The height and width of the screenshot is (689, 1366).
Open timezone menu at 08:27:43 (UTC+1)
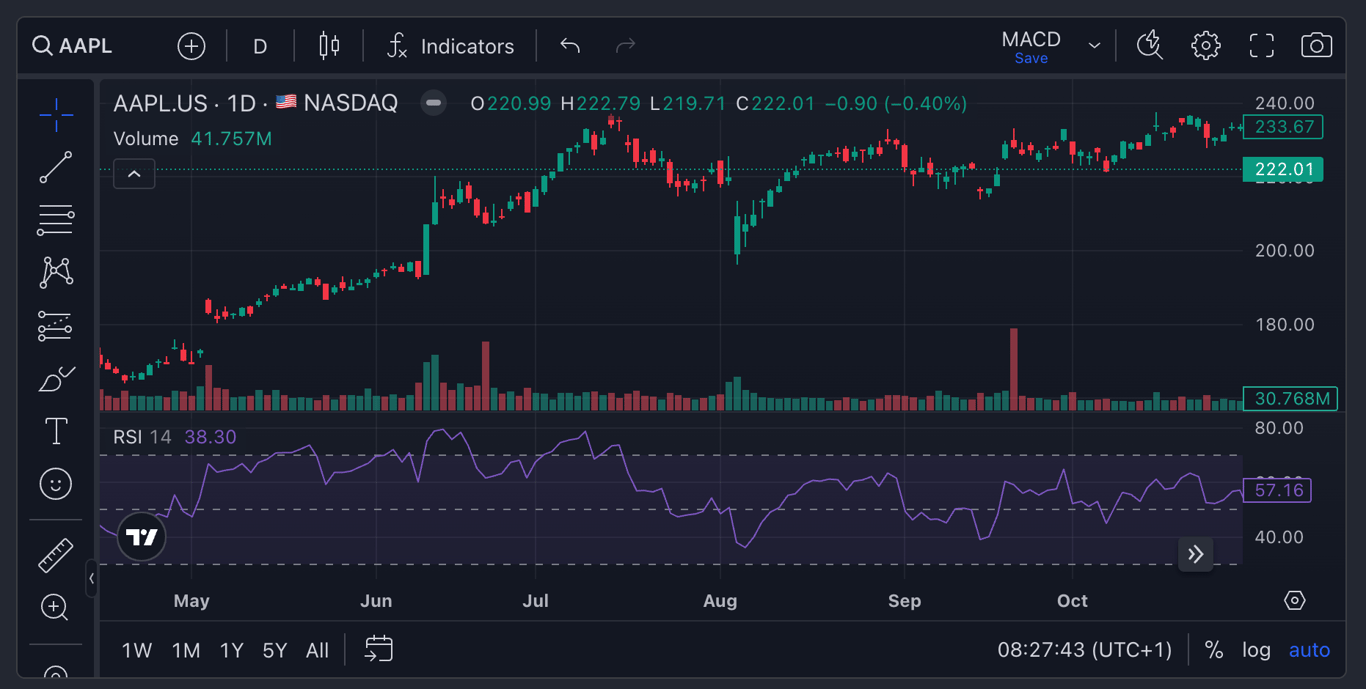click(x=1084, y=650)
